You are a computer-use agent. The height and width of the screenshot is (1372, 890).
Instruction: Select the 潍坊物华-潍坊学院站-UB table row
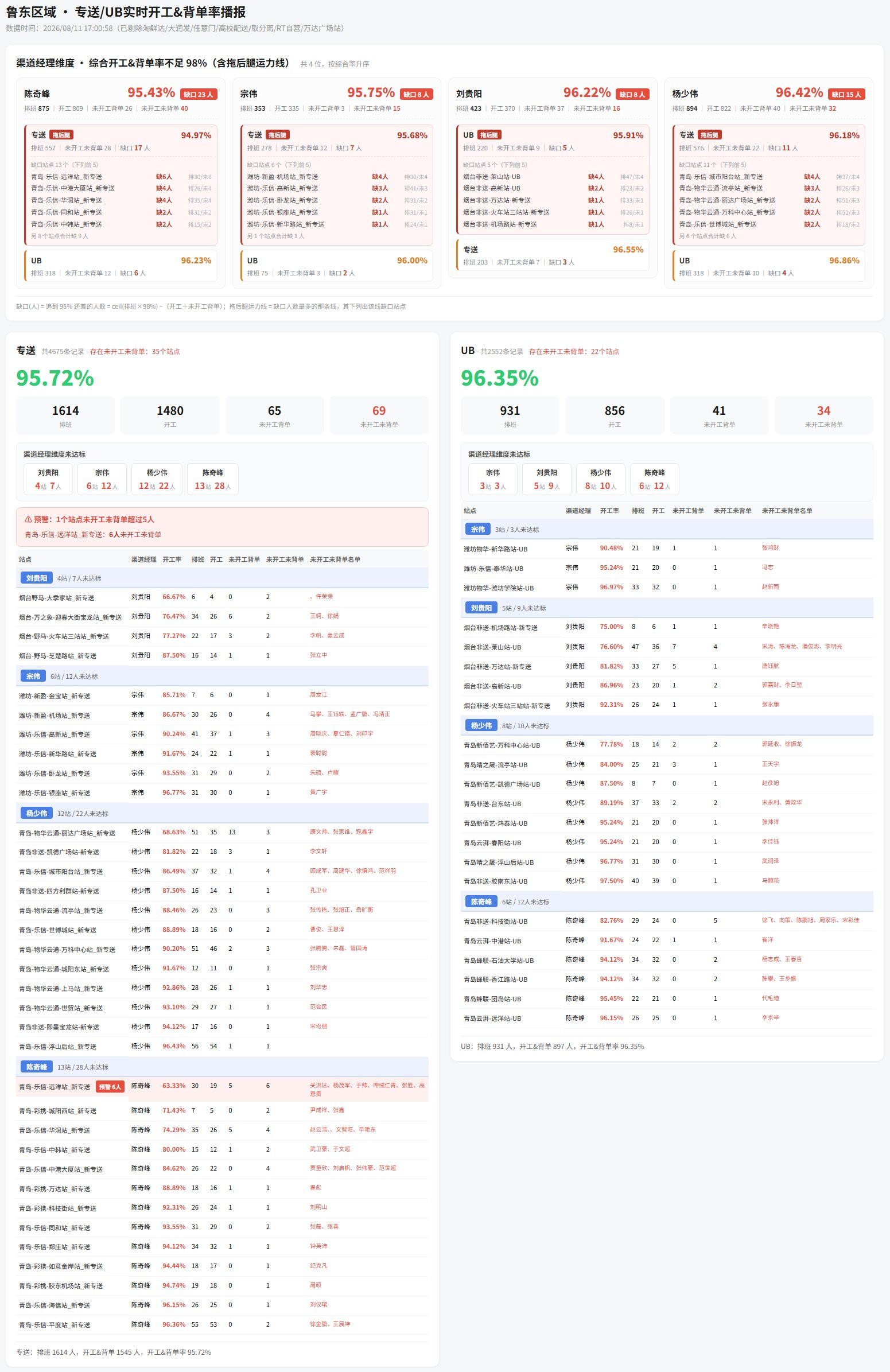pos(667,588)
